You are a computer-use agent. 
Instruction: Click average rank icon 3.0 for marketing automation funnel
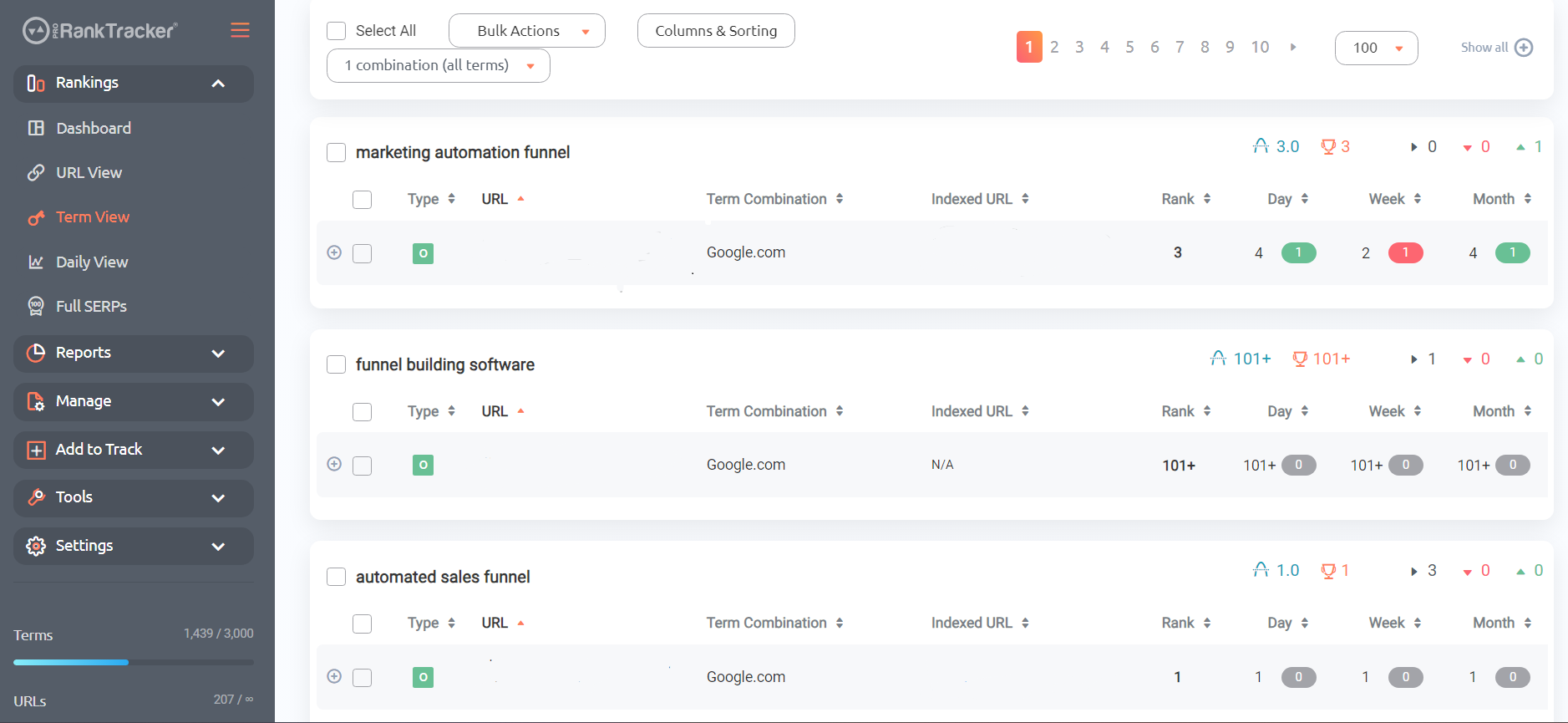coord(1261,146)
